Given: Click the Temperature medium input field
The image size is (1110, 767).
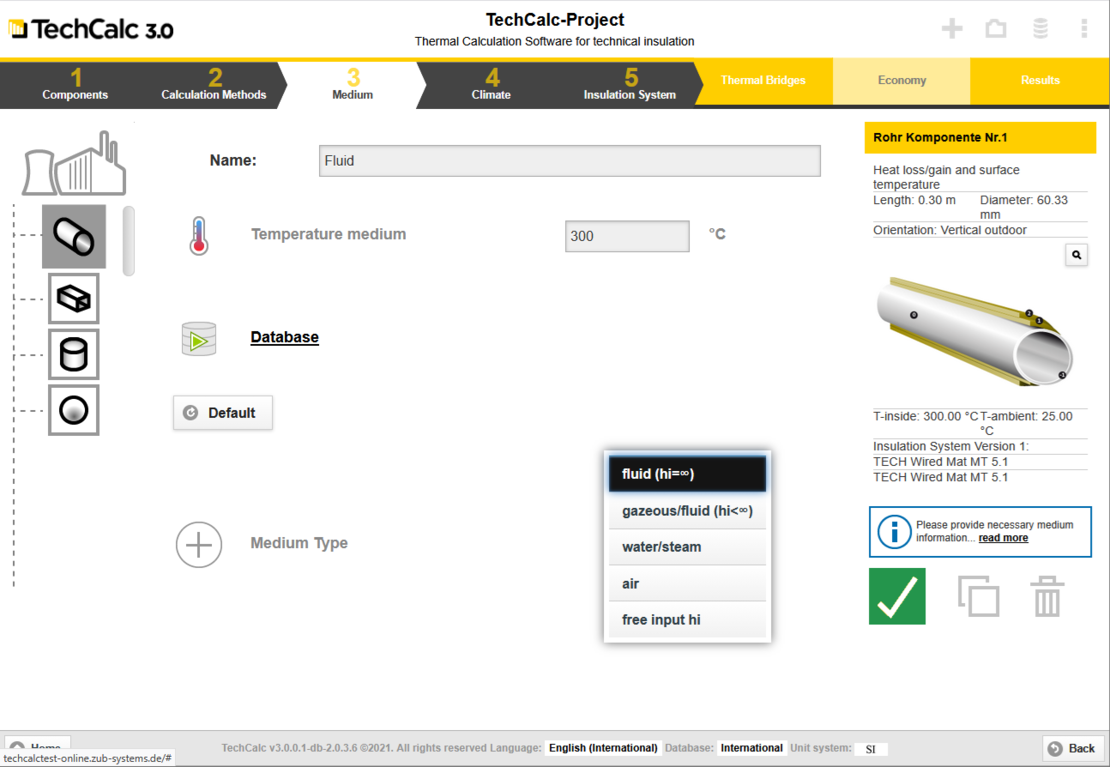Looking at the screenshot, I should (x=627, y=236).
